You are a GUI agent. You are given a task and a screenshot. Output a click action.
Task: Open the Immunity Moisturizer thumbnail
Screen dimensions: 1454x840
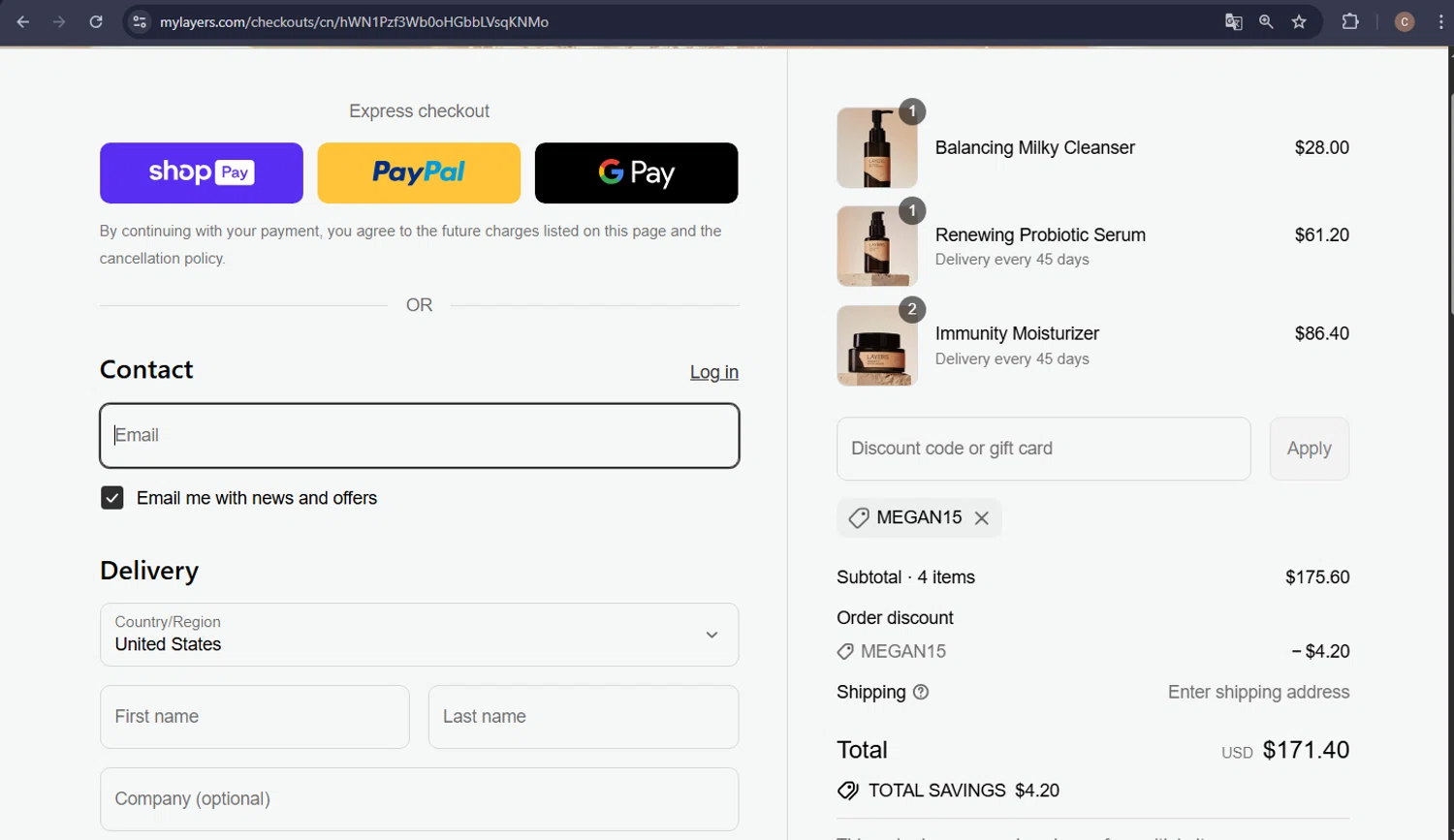[877, 346]
